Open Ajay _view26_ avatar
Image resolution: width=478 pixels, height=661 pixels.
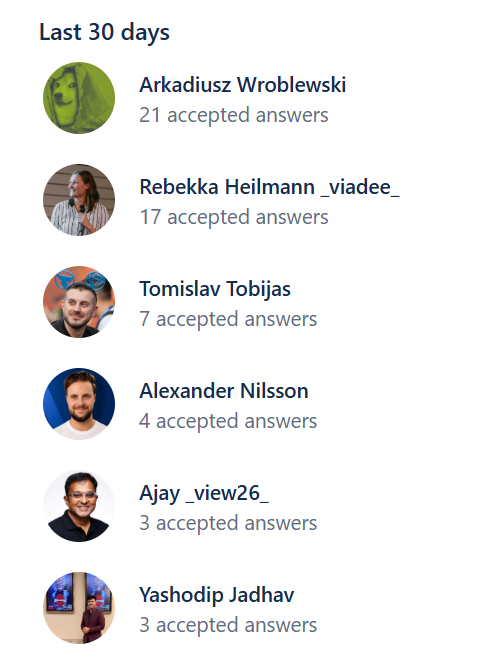pos(79,506)
